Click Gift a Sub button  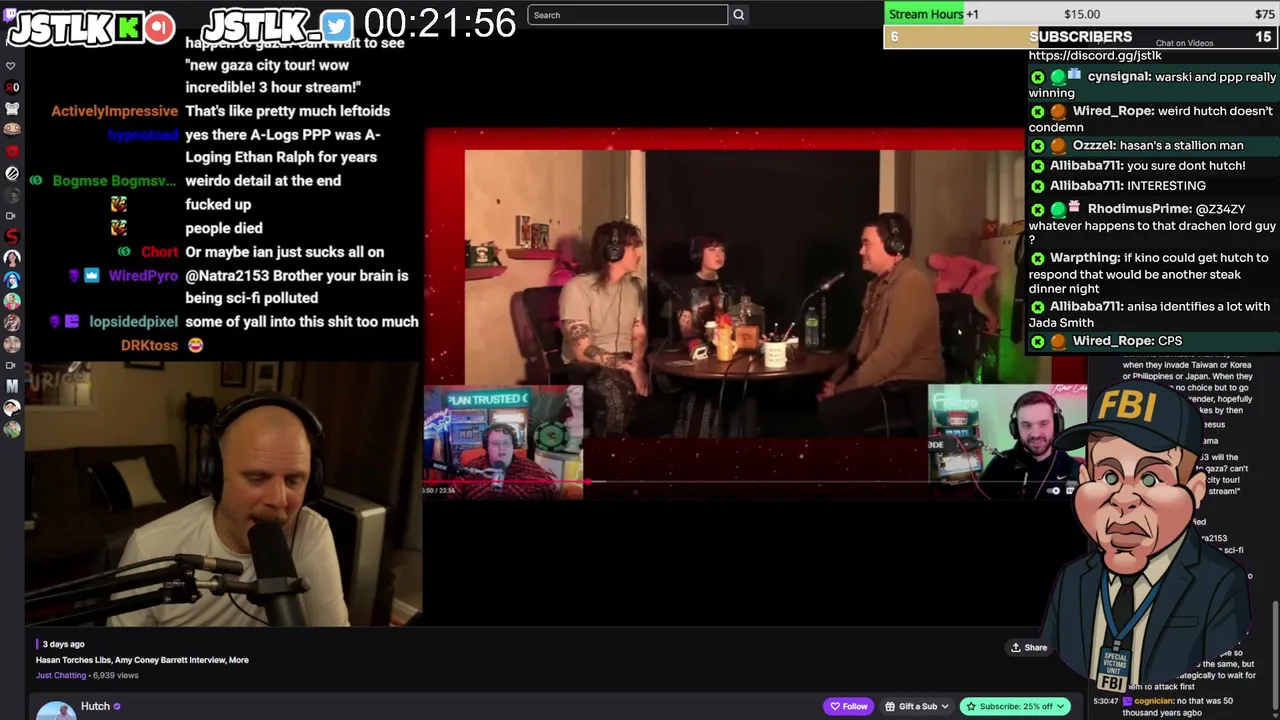(x=918, y=707)
